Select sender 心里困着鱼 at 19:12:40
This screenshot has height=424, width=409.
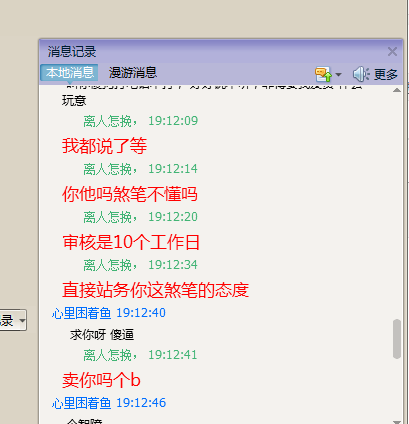(x=81, y=313)
